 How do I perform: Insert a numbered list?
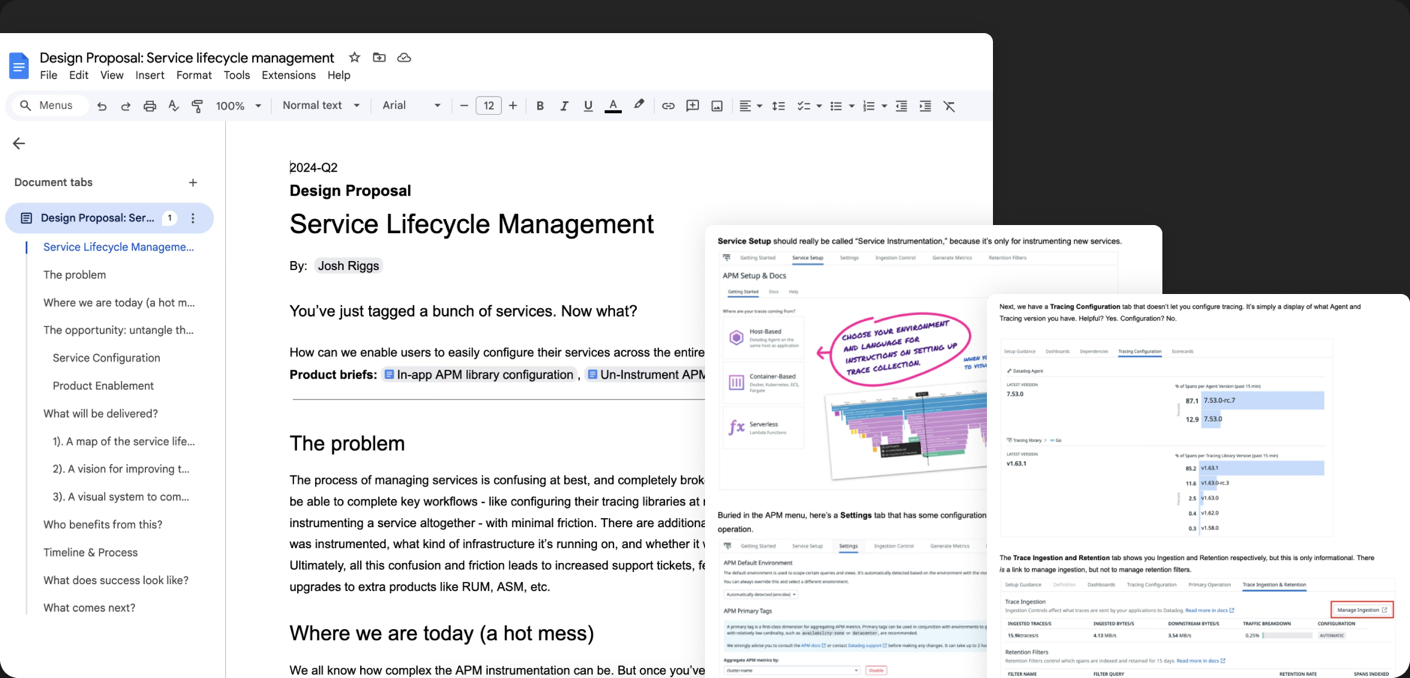(868, 106)
